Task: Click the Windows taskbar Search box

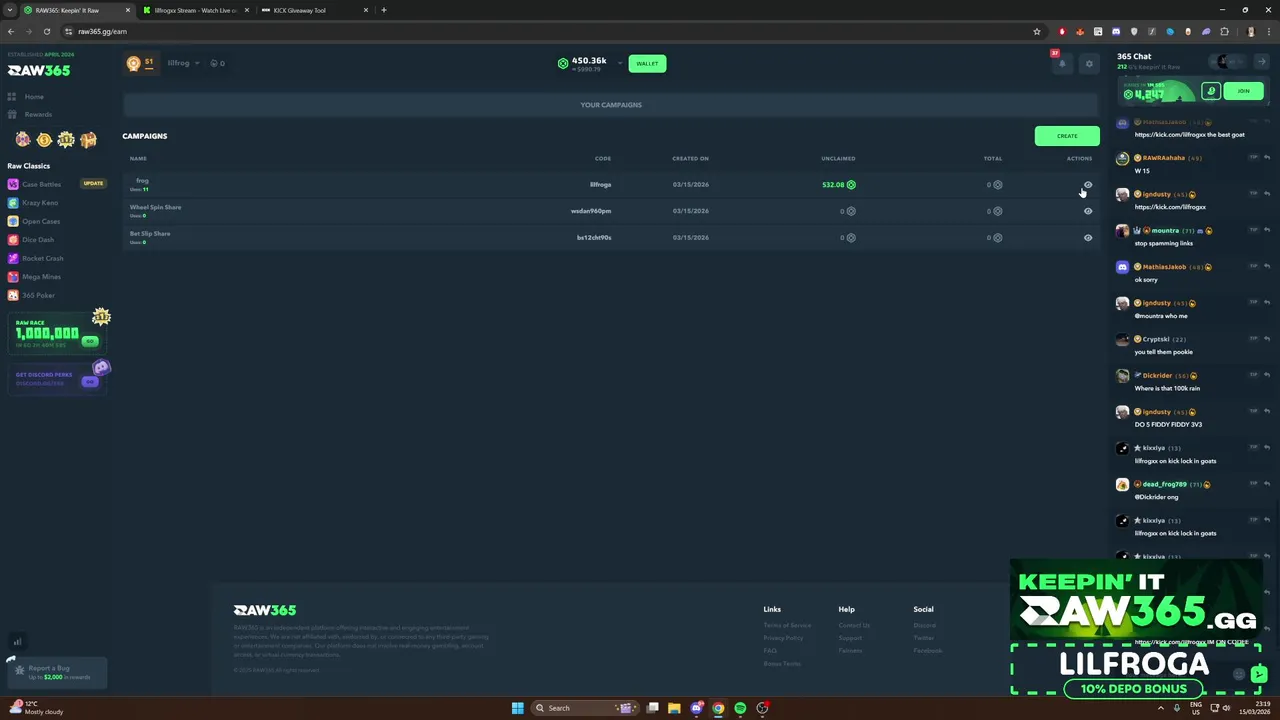Action: 586,708
